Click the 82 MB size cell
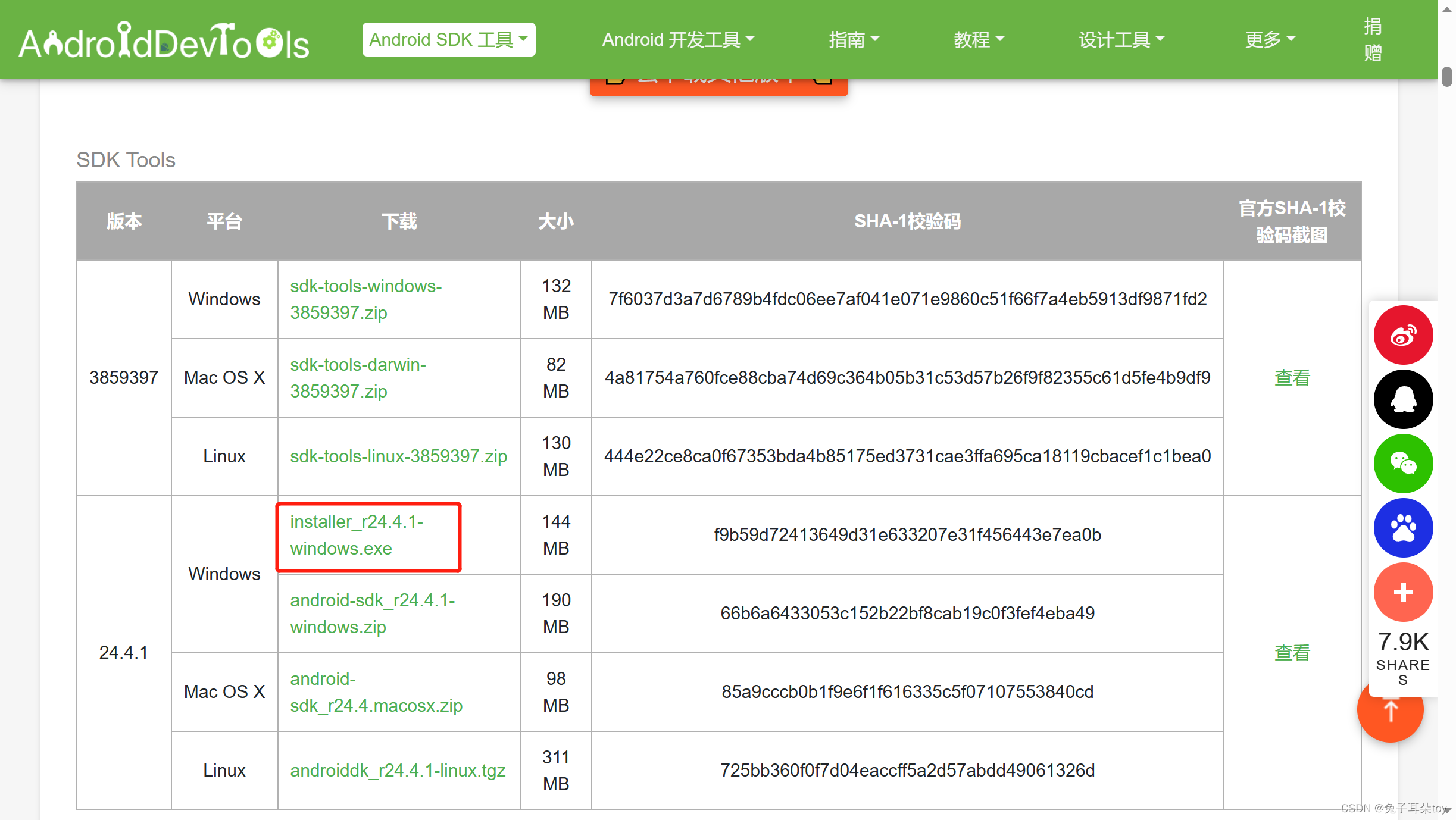This screenshot has height=820, width=1456. (x=556, y=378)
